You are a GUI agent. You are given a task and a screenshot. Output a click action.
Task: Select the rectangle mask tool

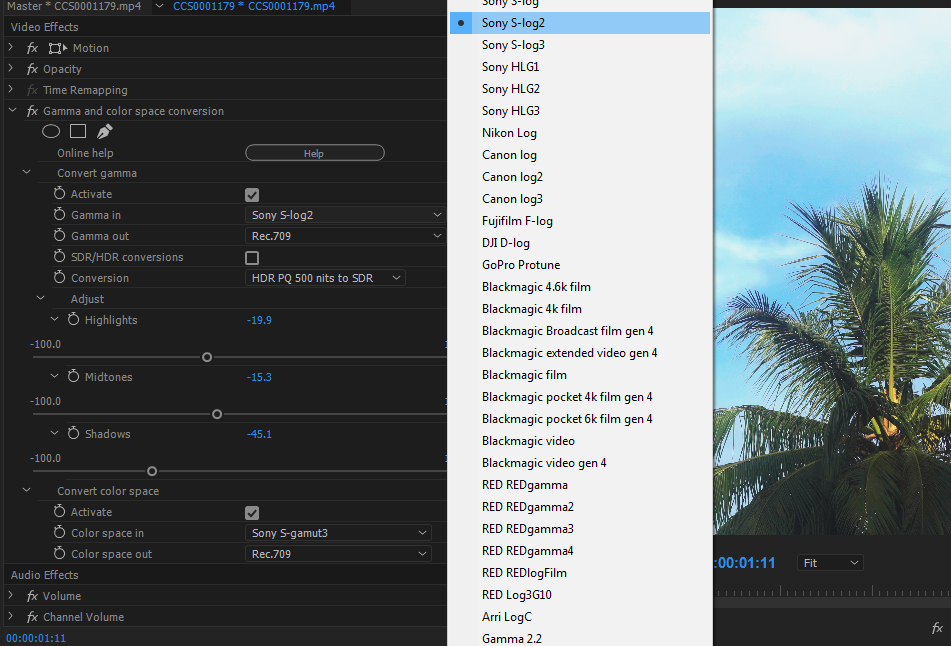point(78,131)
